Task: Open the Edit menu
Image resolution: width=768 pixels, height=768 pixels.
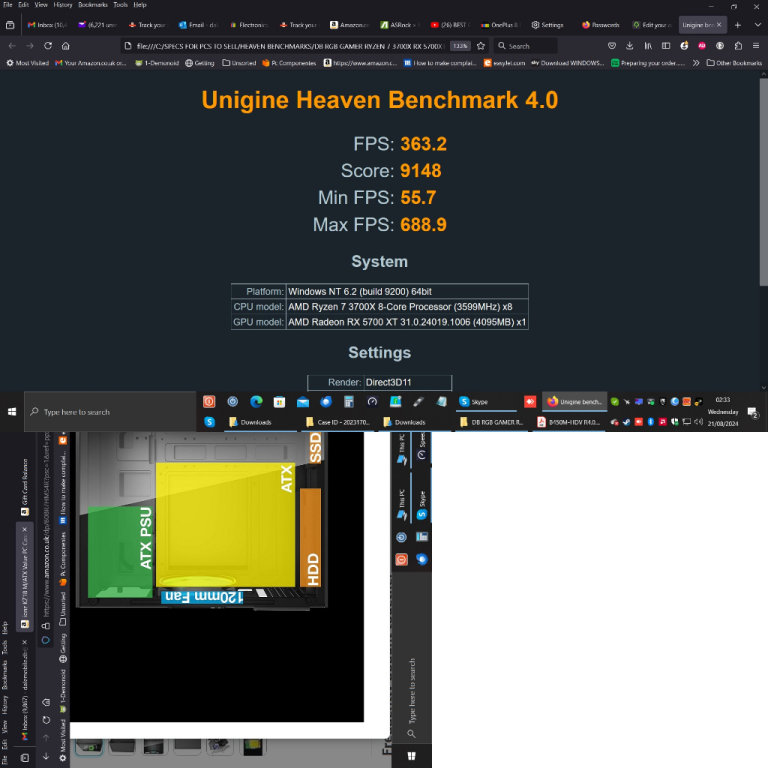Action: (x=24, y=5)
